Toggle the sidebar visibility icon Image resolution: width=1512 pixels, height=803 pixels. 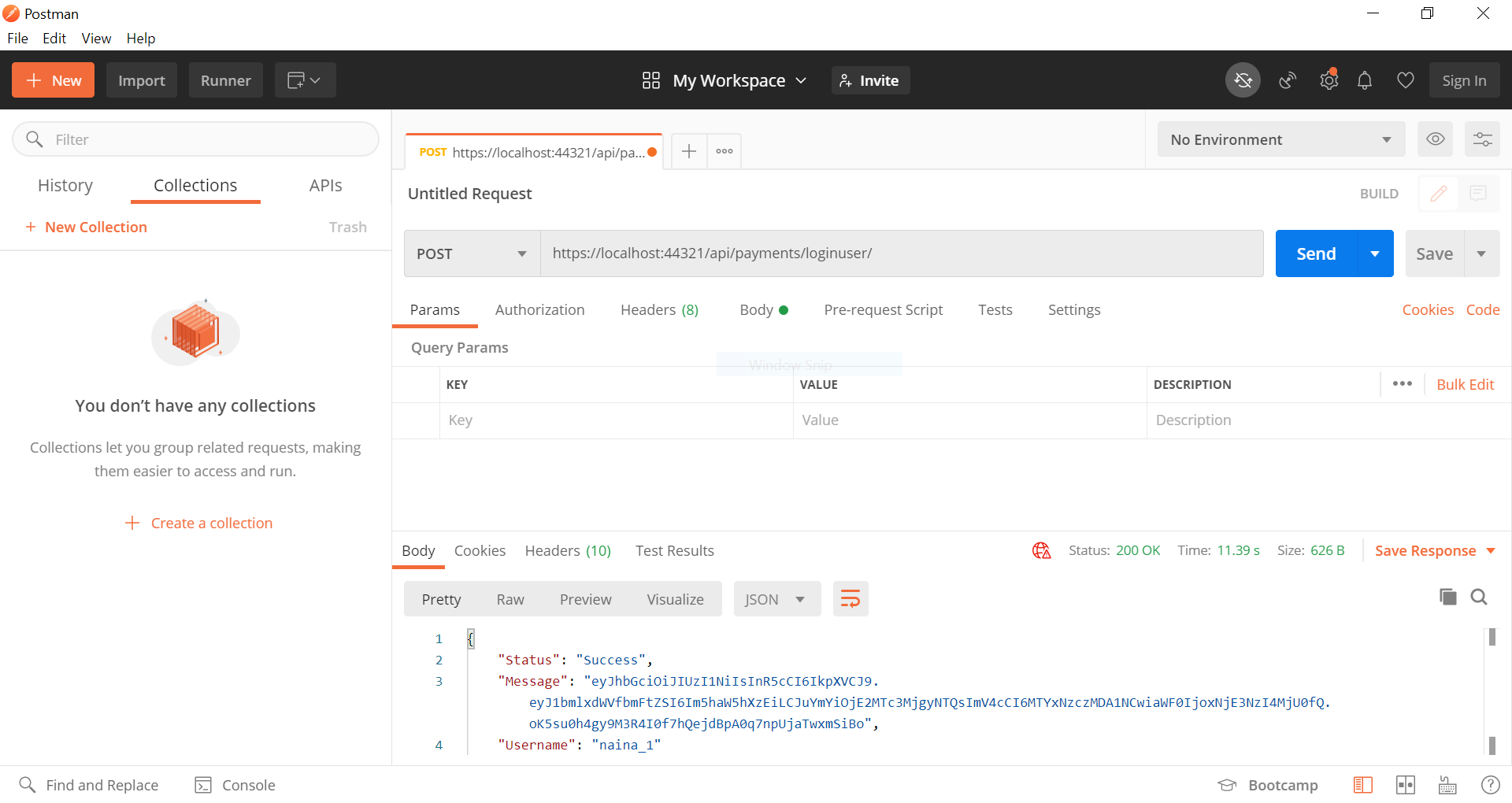[1363, 784]
